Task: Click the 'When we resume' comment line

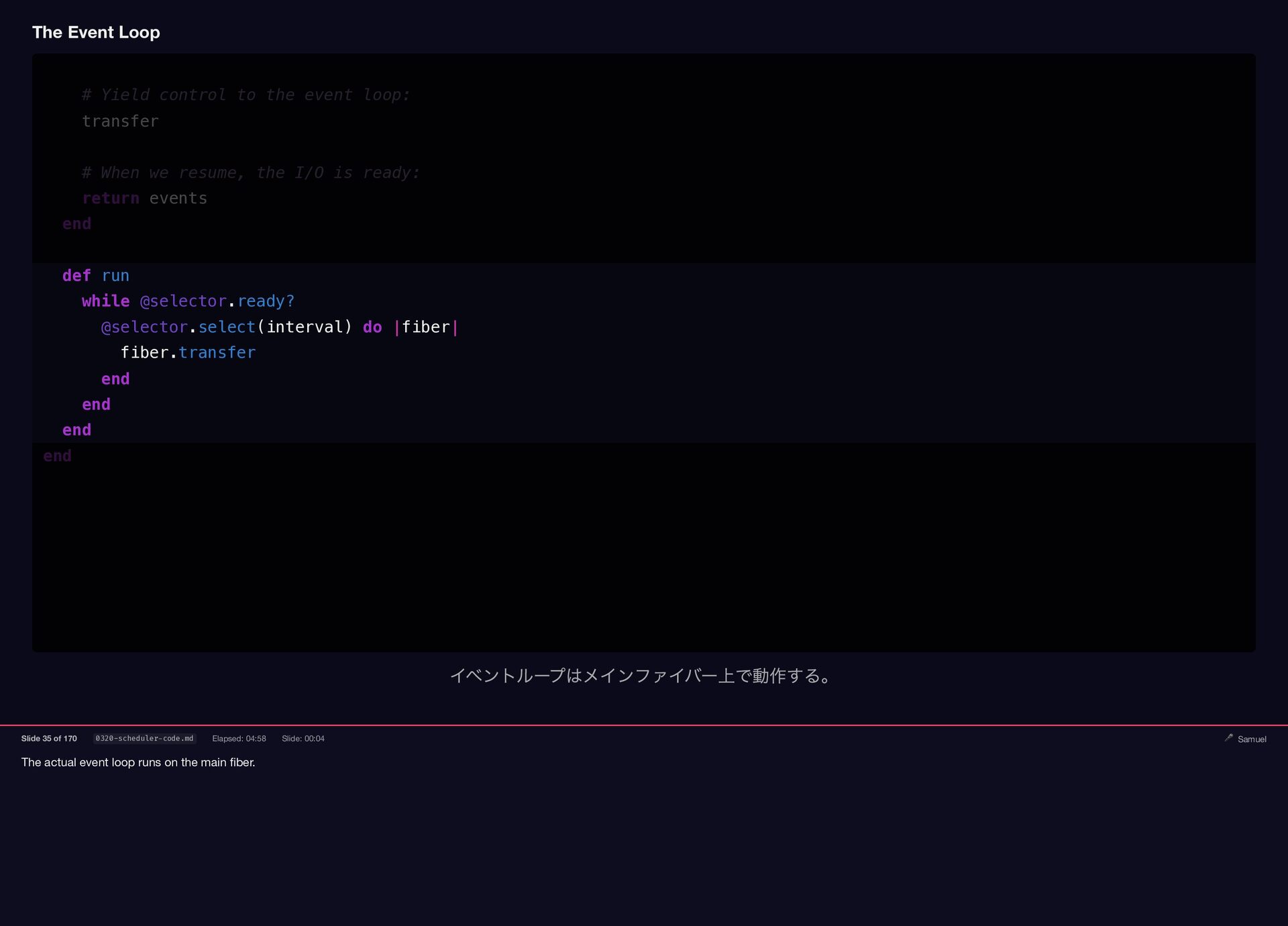Action: click(250, 173)
